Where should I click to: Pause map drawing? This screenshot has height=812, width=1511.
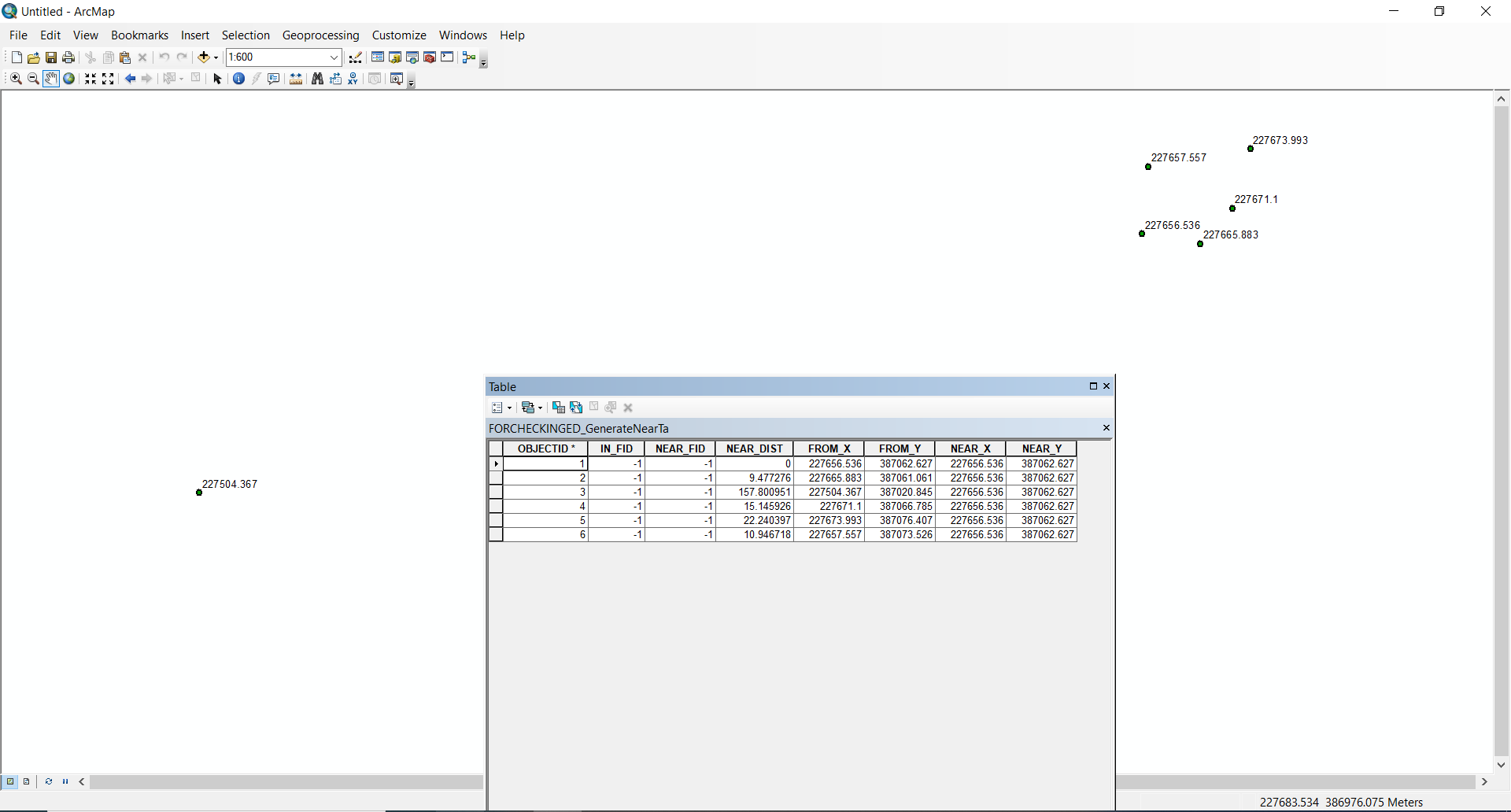(65, 782)
